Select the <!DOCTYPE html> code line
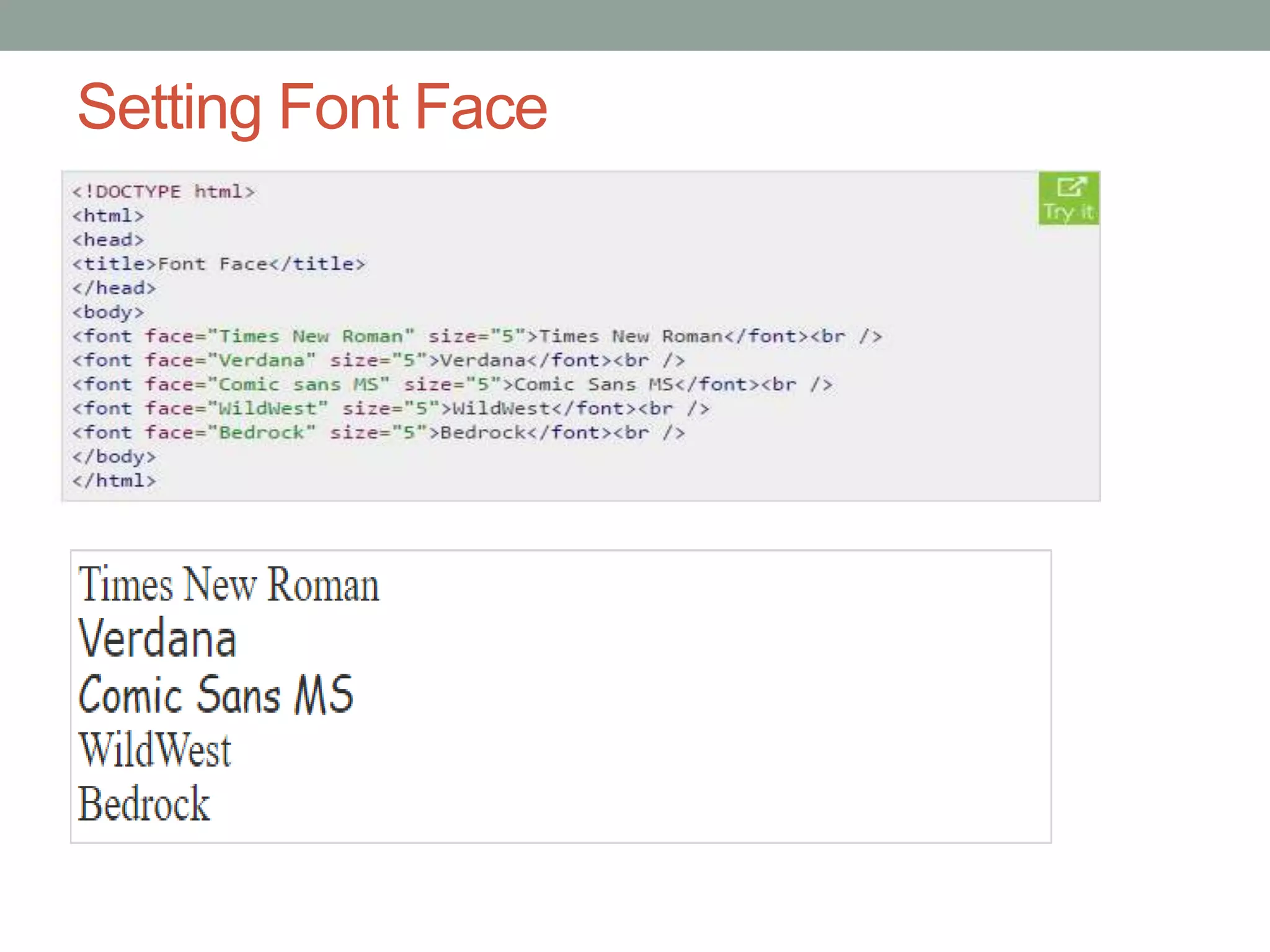The width and height of the screenshot is (1270, 952). (x=163, y=192)
